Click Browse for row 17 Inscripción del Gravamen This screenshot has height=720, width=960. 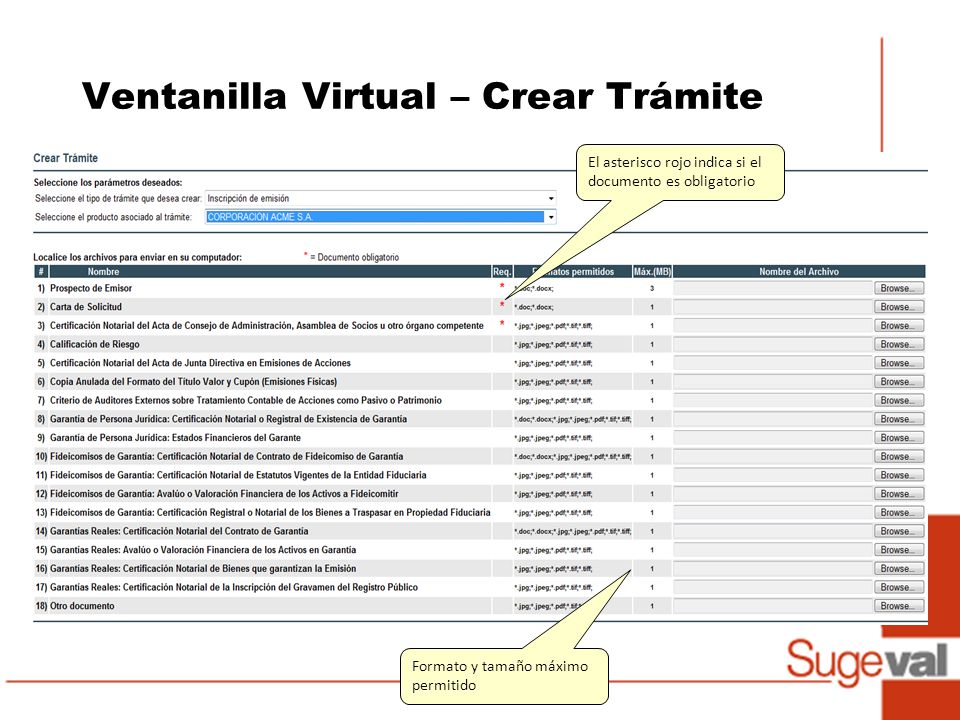coord(898,587)
